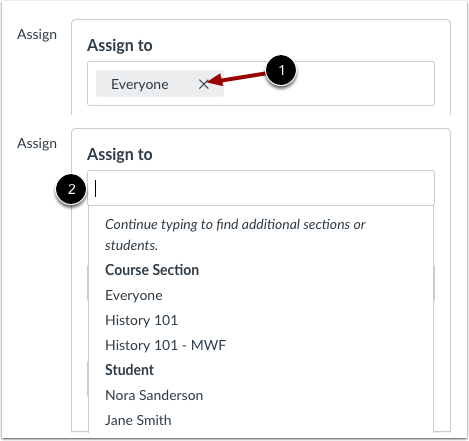Click the black numbered badge 1
The height and width of the screenshot is (441, 469).
pos(281,71)
